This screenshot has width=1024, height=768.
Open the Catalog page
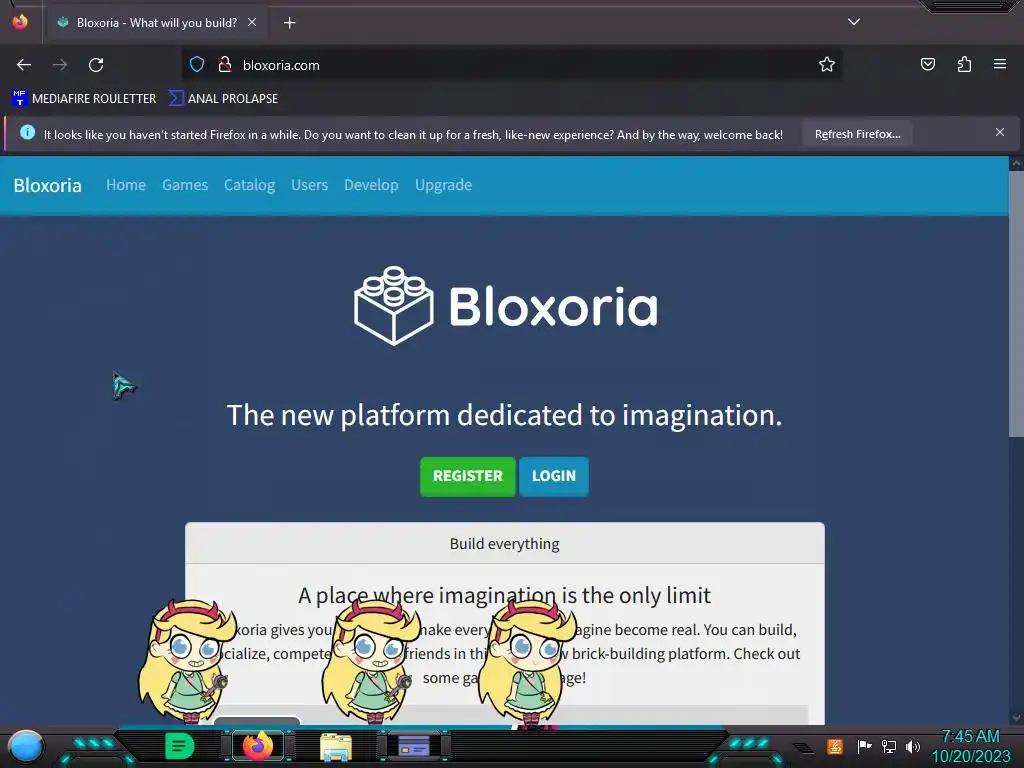click(249, 185)
